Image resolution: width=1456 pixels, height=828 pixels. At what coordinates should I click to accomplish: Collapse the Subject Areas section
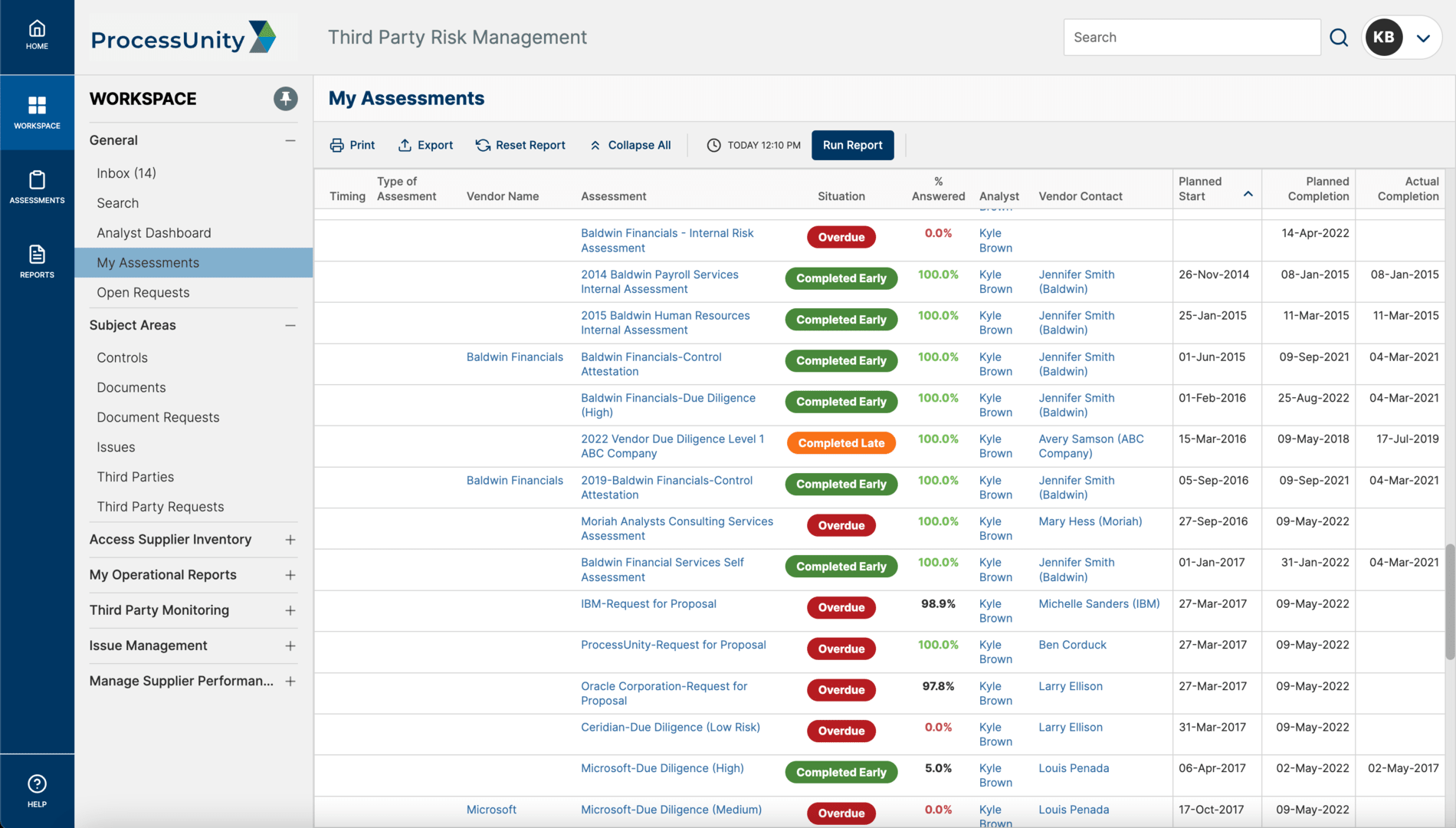290,325
